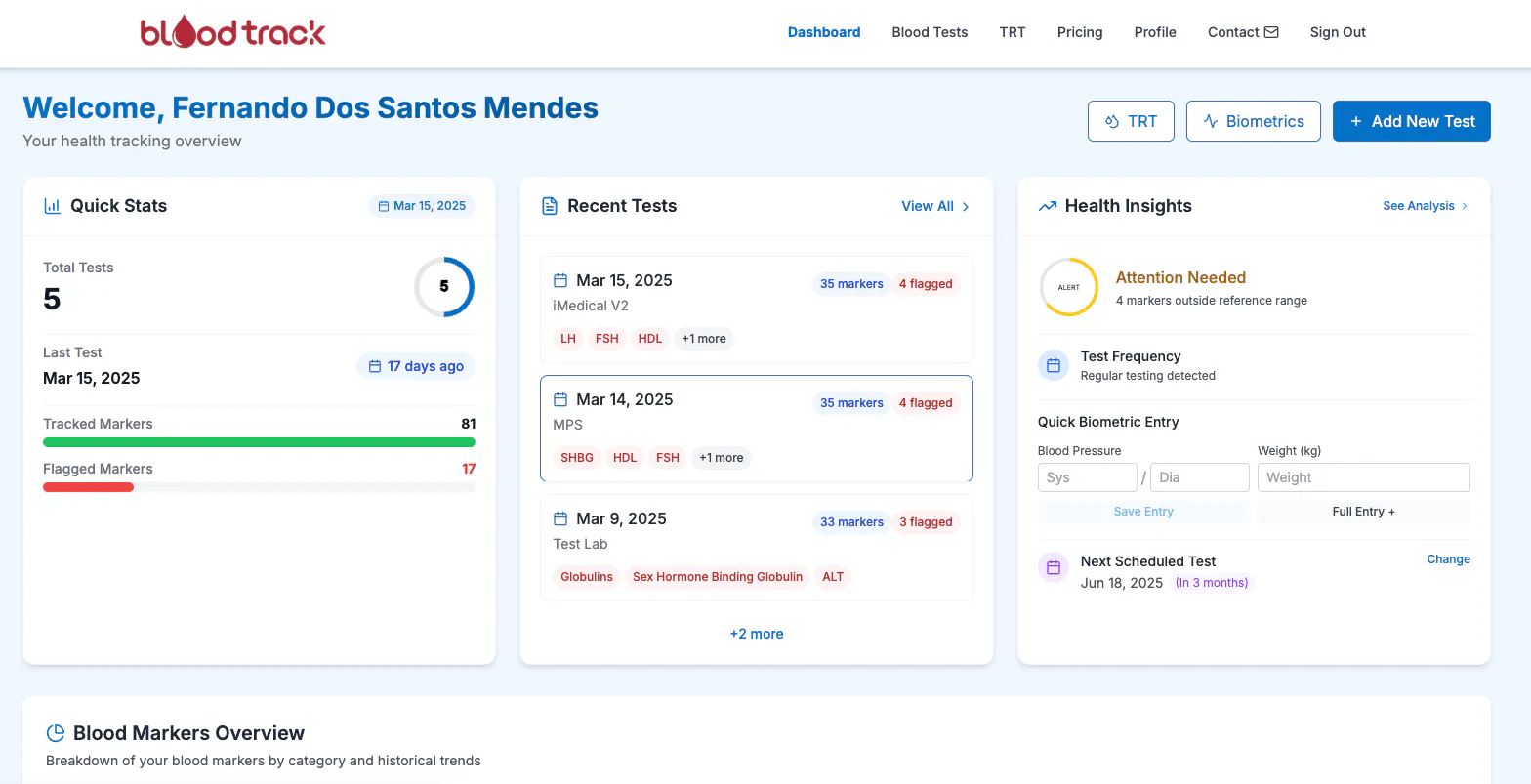This screenshot has width=1531, height=784.
Task: Click the envelope icon next to Contact
Action: click(1271, 32)
